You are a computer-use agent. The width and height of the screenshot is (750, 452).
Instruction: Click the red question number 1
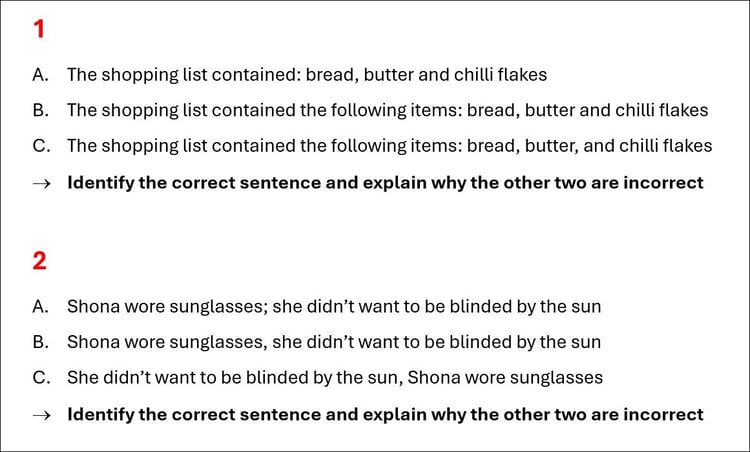click(39, 29)
